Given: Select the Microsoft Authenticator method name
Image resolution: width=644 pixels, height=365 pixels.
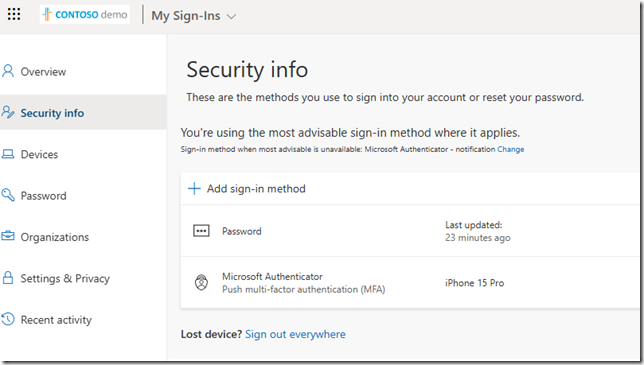Looking at the screenshot, I should (x=272, y=277).
